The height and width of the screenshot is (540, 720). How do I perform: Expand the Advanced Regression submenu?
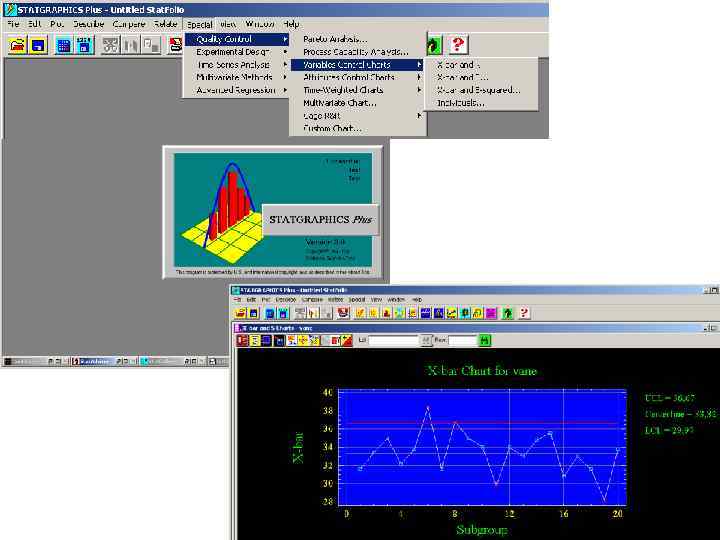tap(237, 90)
